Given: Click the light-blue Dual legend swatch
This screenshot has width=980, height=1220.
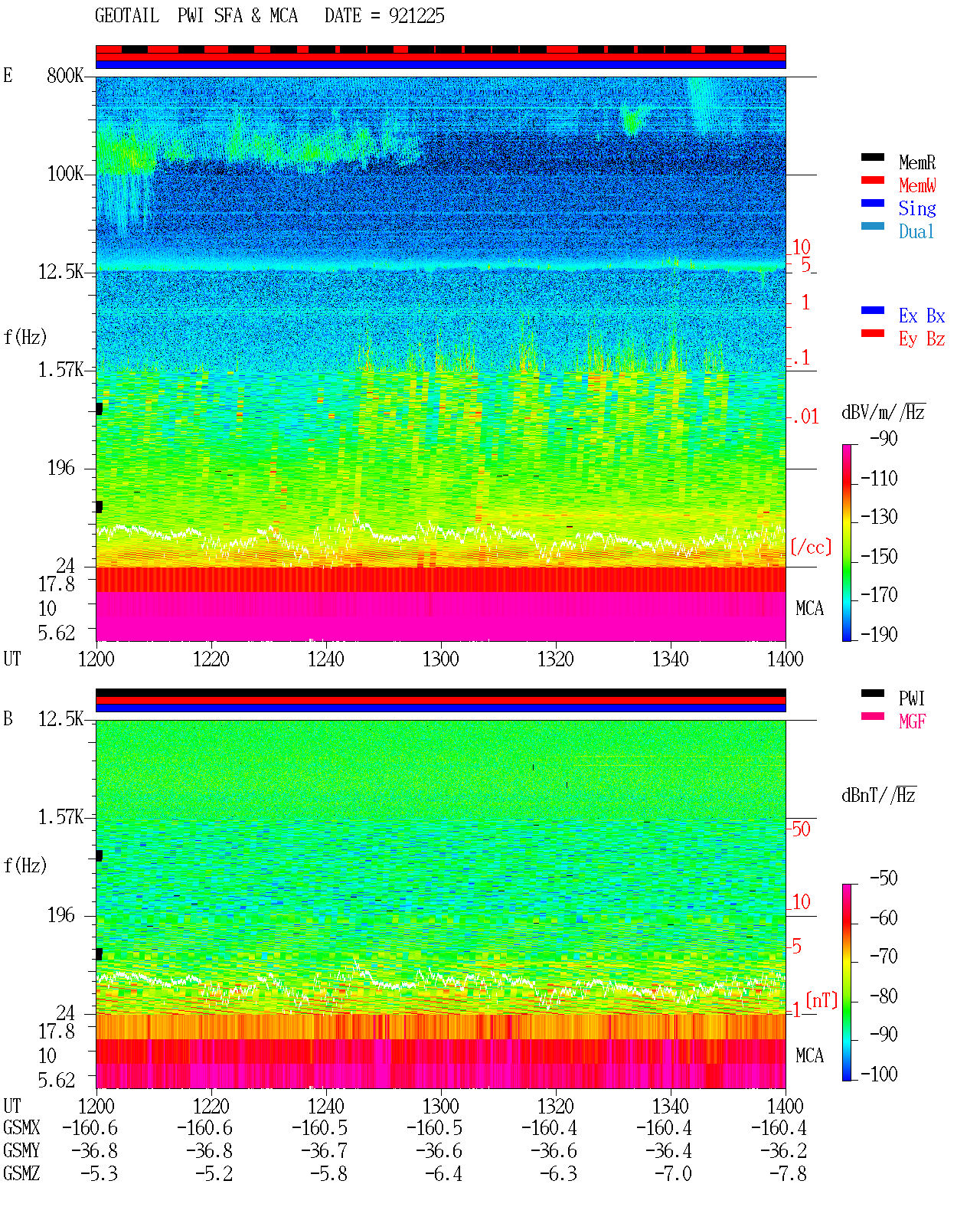Looking at the screenshot, I should tap(872, 226).
